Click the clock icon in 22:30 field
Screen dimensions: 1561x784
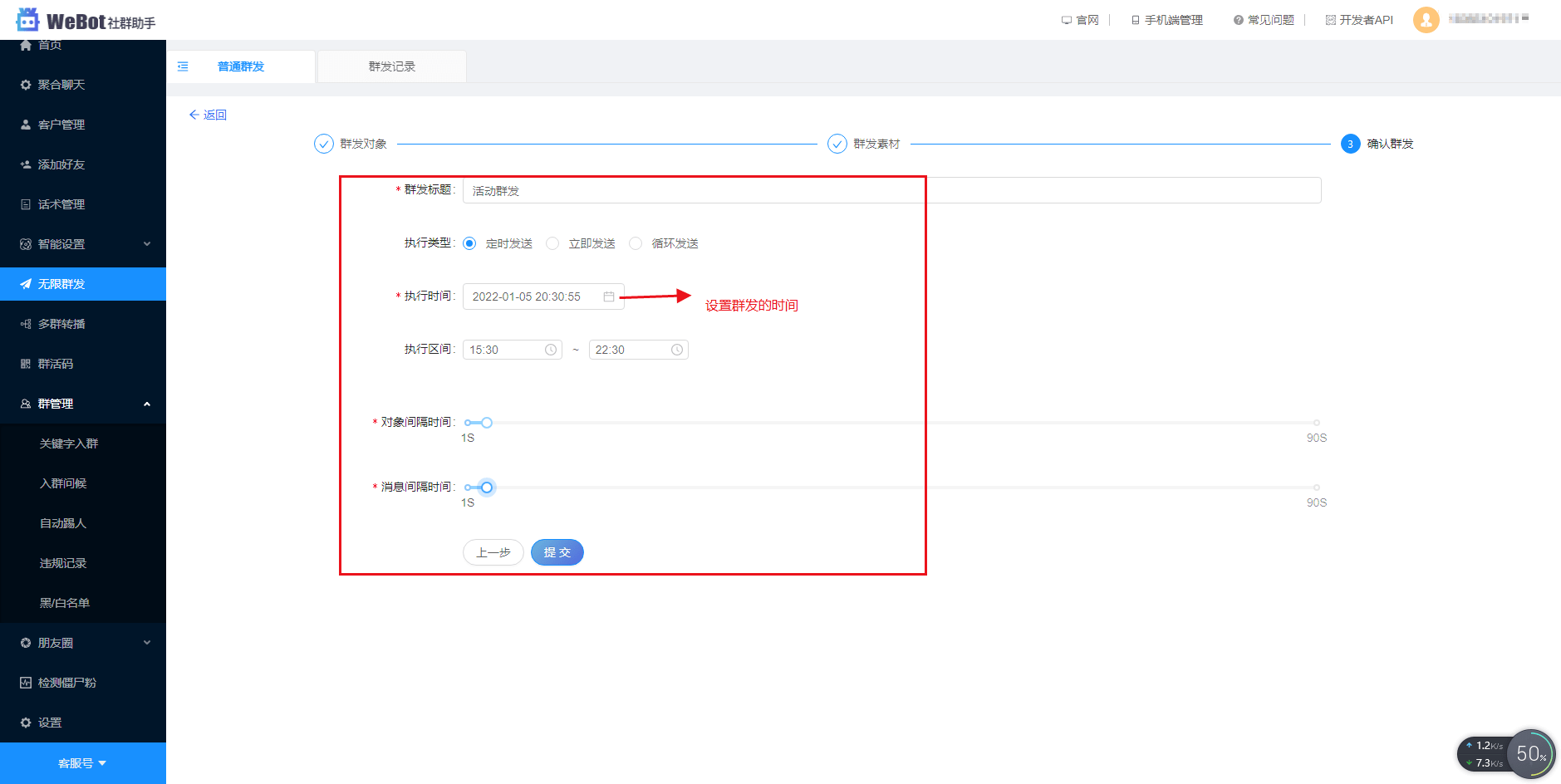pyautogui.click(x=676, y=350)
